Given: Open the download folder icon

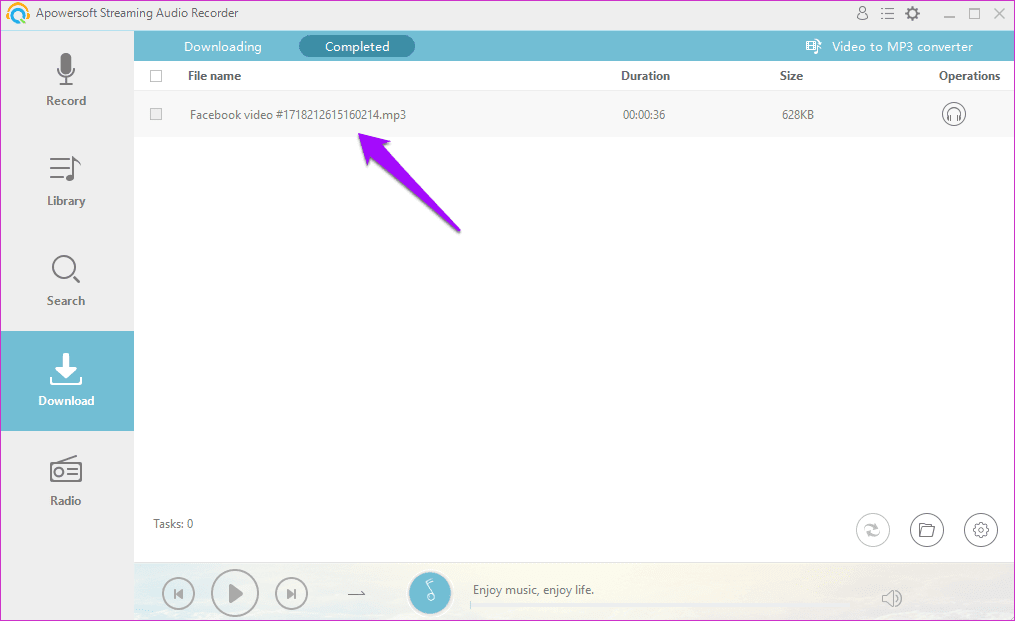Looking at the screenshot, I should pos(927,530).
